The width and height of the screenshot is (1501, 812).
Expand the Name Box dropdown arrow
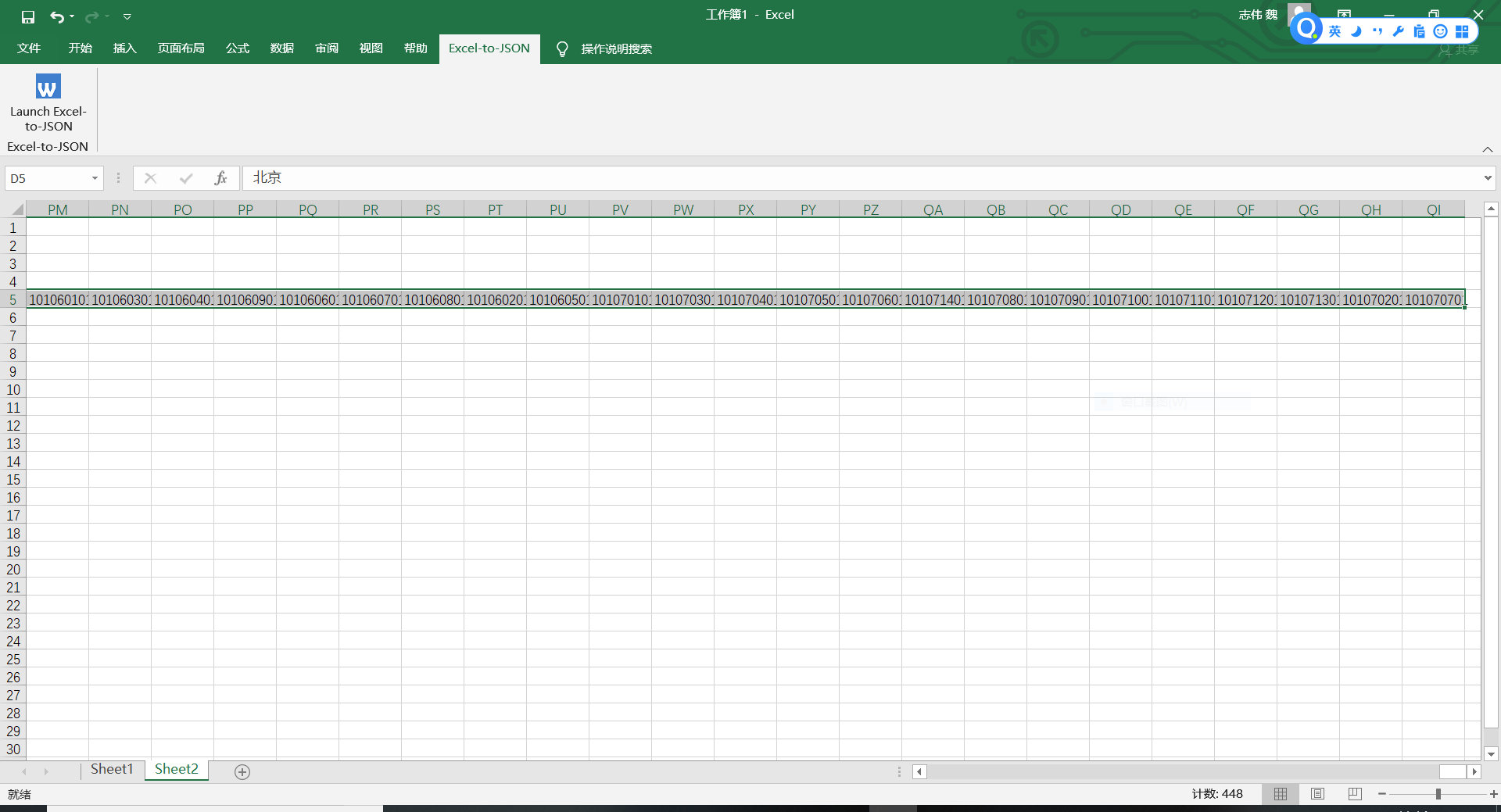[95, 178]
